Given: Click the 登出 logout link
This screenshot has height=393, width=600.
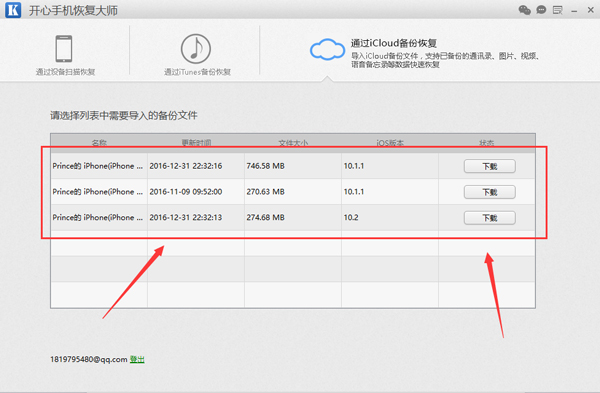Looking at the screenshot, I should click(137, 359).
